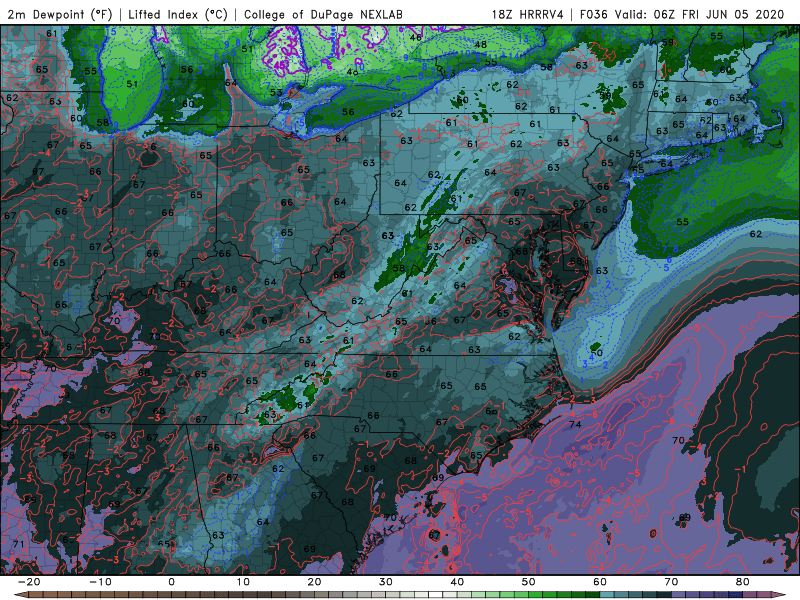Click the '60' colorbar scale label
This screenshot has width=800, height=600.
(x=600, y=582)
